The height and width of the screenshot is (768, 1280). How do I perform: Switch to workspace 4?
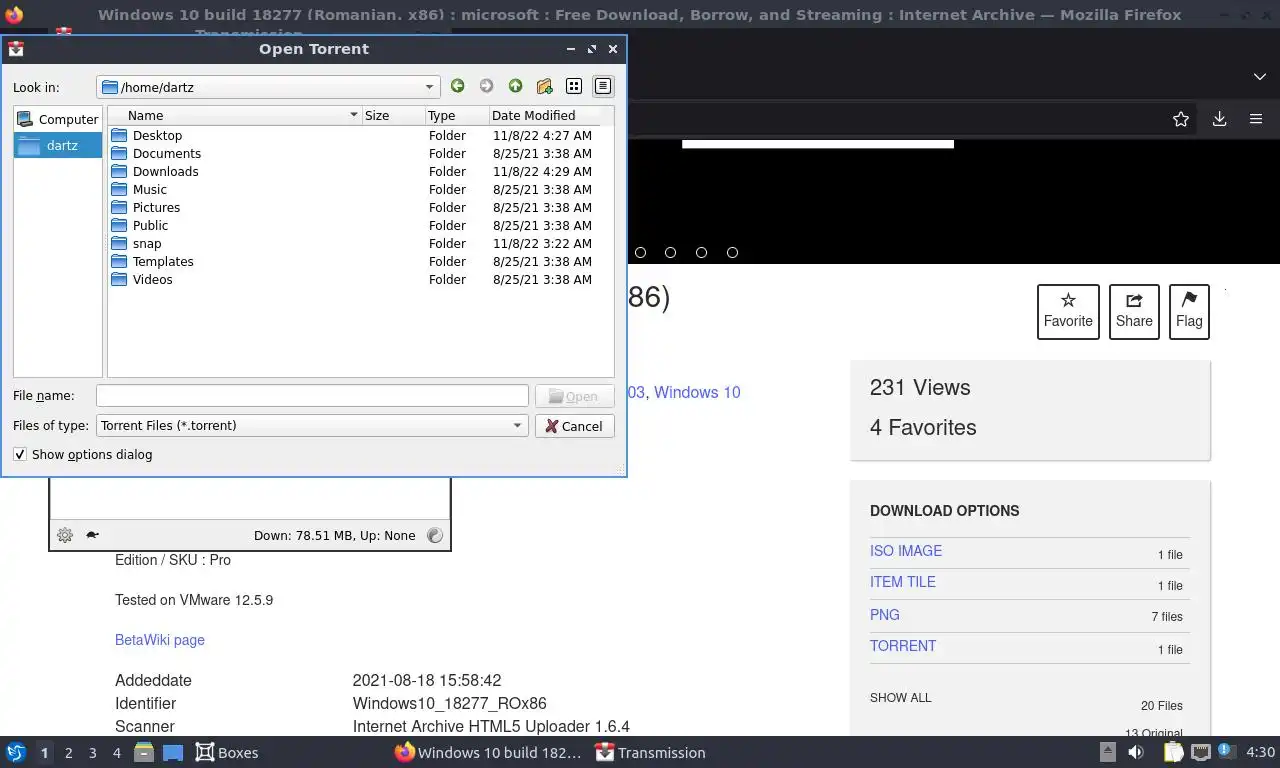(x=116, y=753)
